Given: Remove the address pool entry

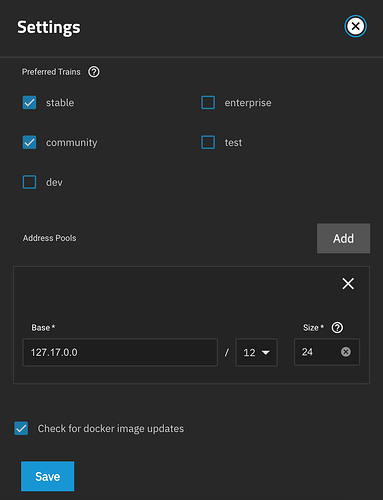Looking at the screenshot, I should (x=348, y=284).
